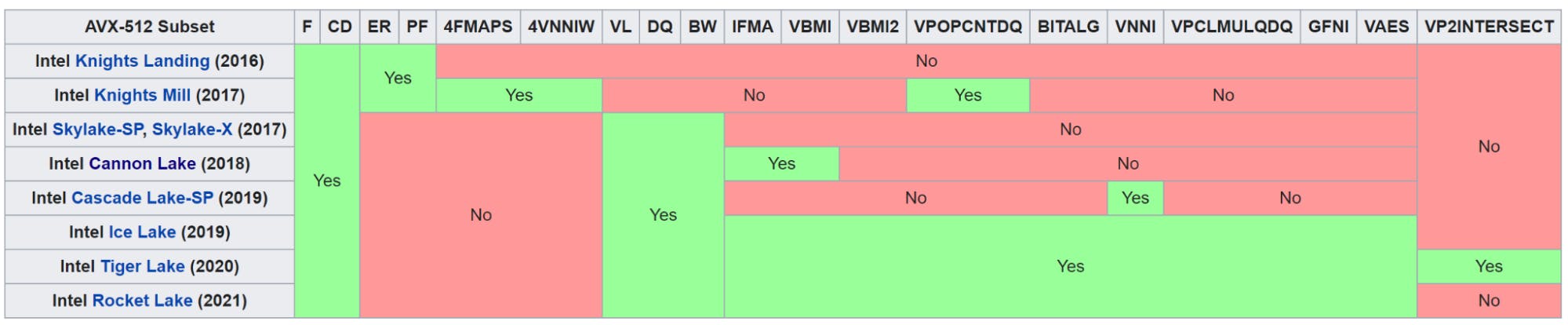Select the VPOPCNTDQ column header
The height and width of the screenshot is (325, 1568).
968,27
